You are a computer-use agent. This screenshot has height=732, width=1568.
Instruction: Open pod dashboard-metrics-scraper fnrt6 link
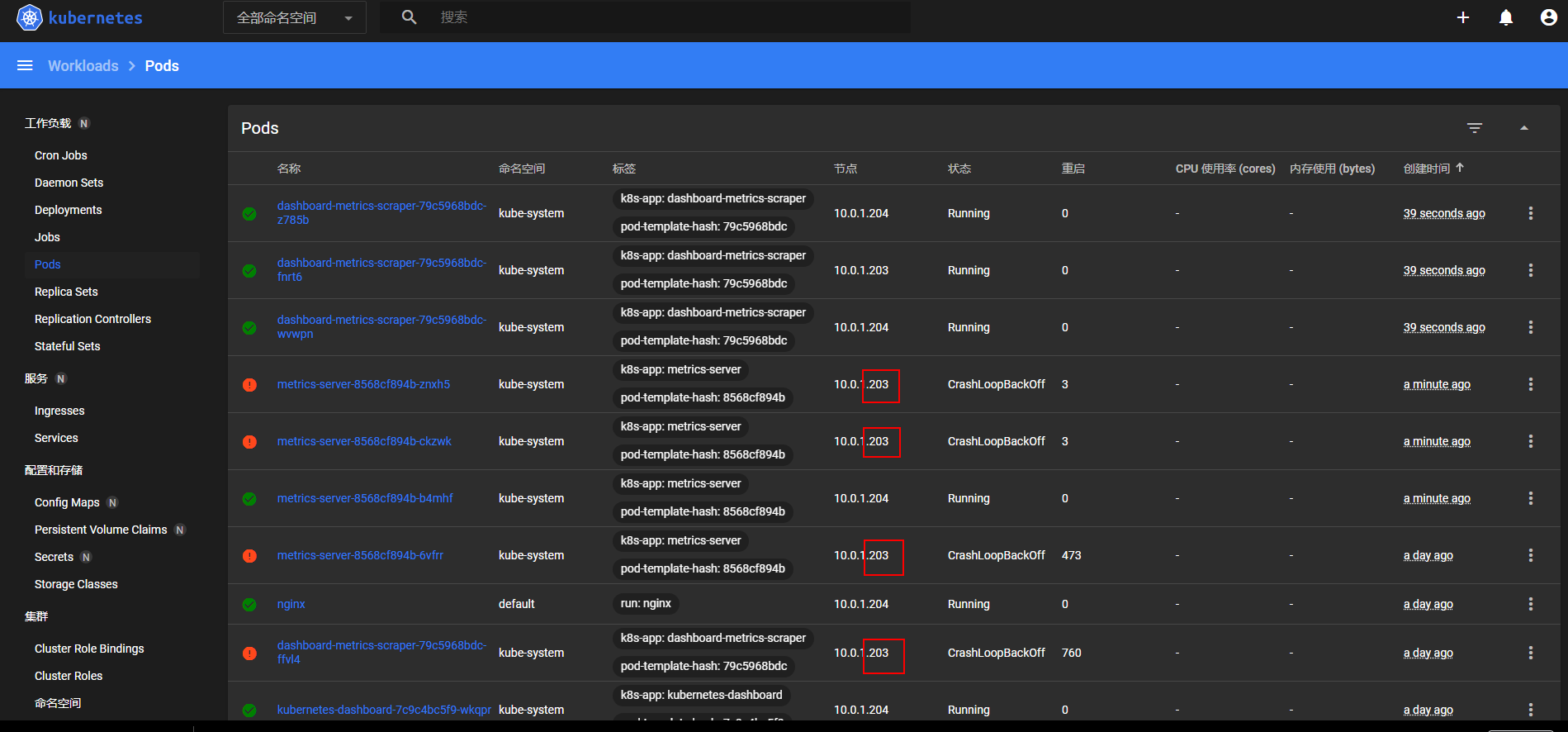(x=381, y=270)
